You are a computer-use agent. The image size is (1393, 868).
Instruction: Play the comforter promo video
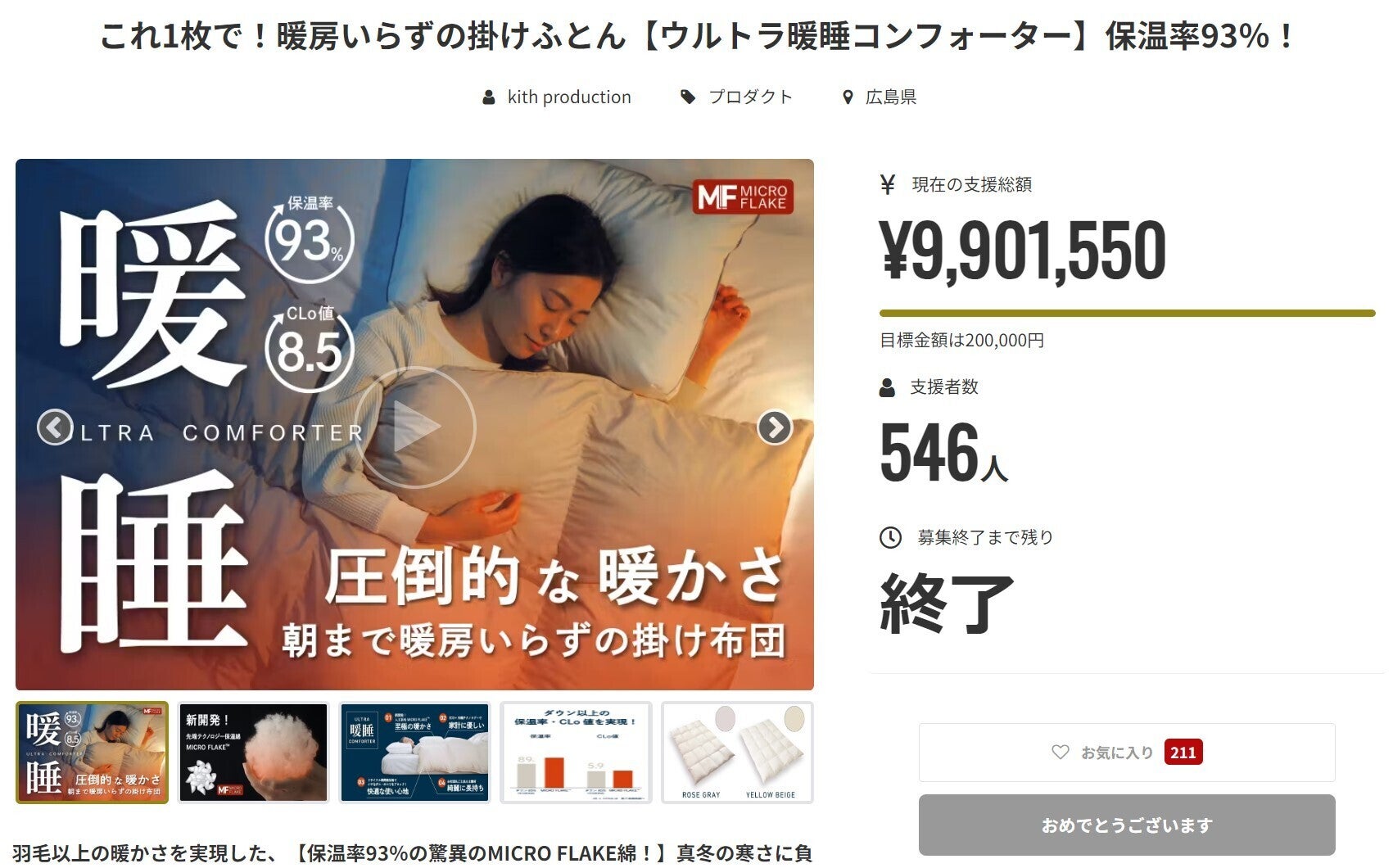415,427
